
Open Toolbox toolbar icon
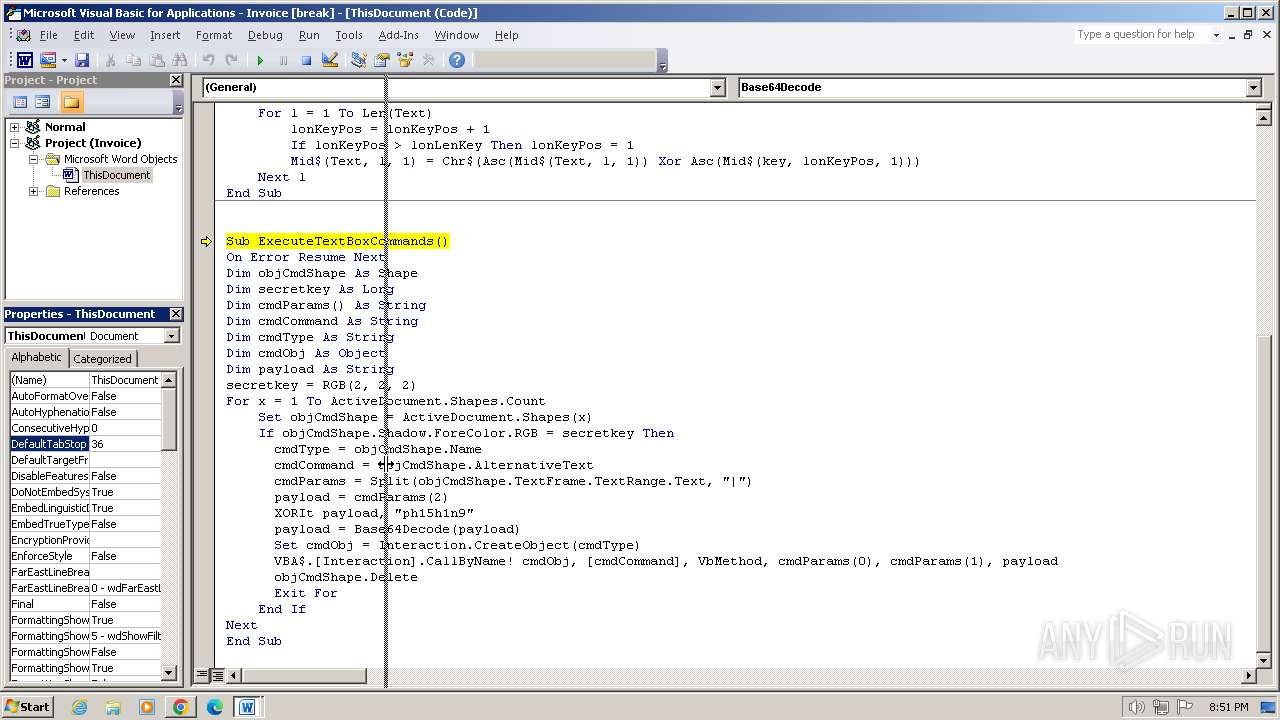pos(429,61)
